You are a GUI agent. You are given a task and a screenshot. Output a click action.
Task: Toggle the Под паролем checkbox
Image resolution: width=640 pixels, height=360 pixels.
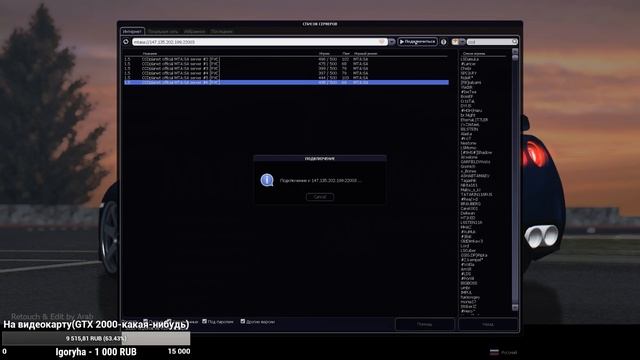pos(204,321)
